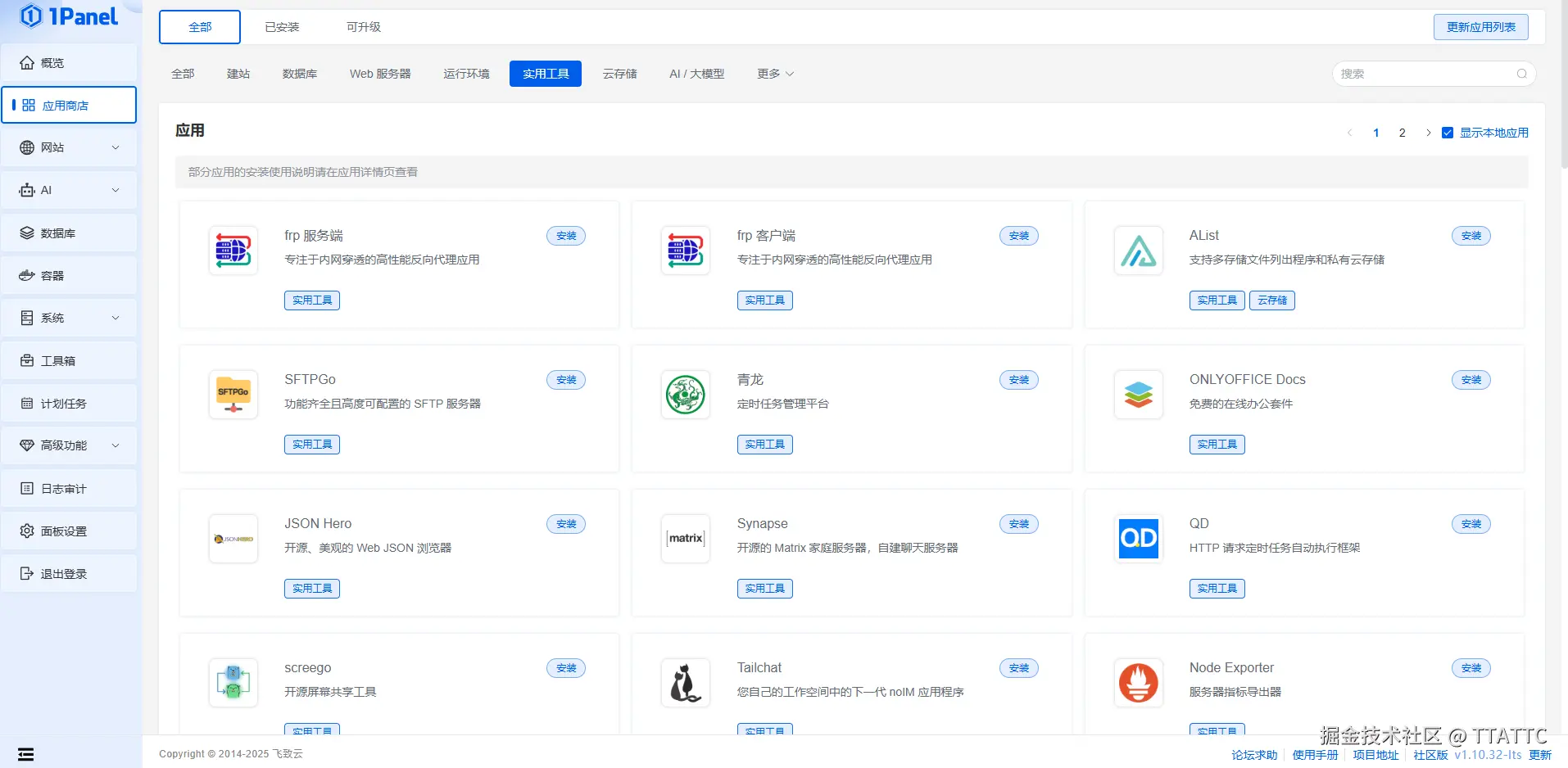Click the Synapse matrix app icon

coord(686,539)
